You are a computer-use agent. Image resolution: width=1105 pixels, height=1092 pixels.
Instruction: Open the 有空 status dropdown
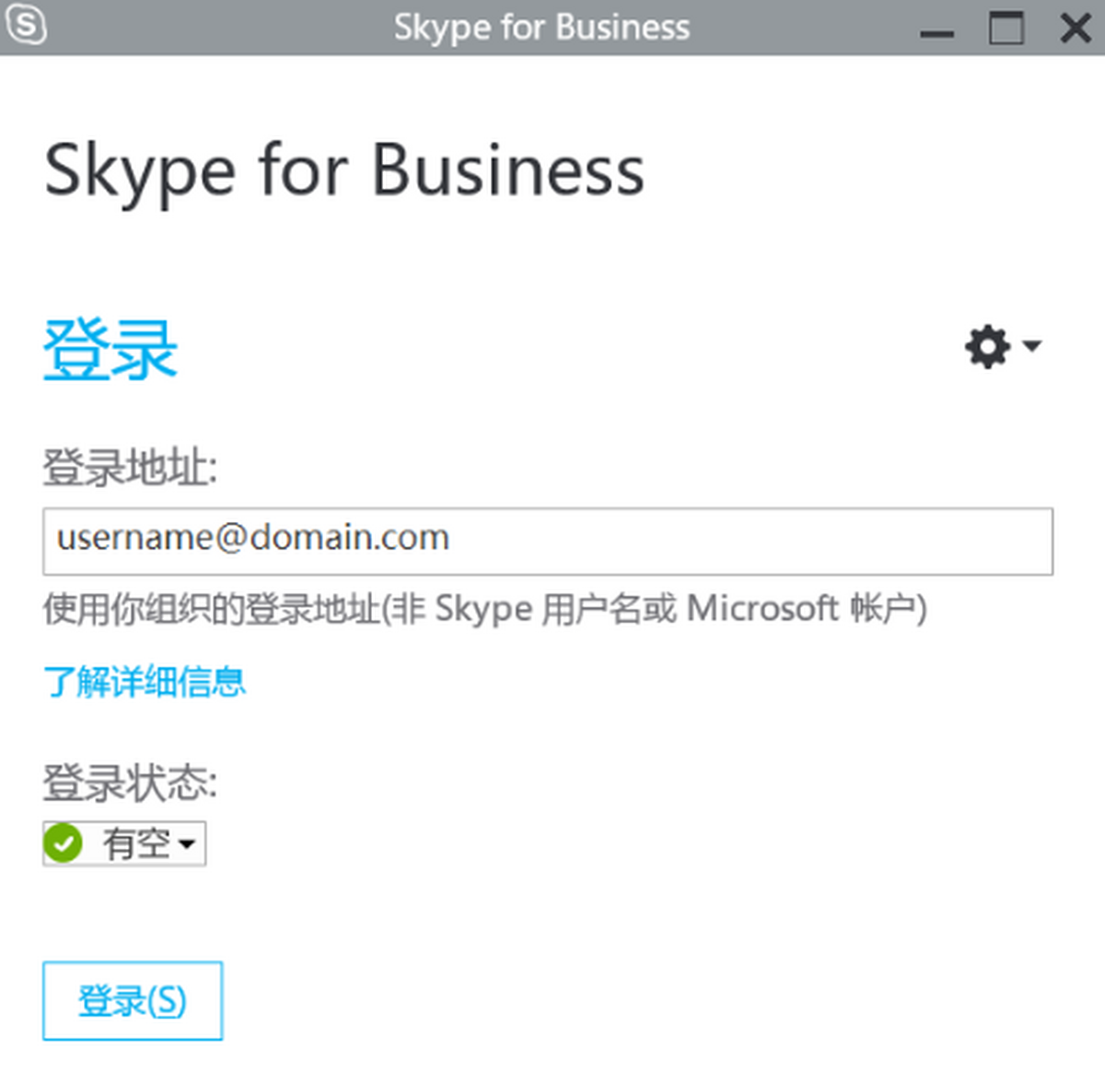coord(125,843)
